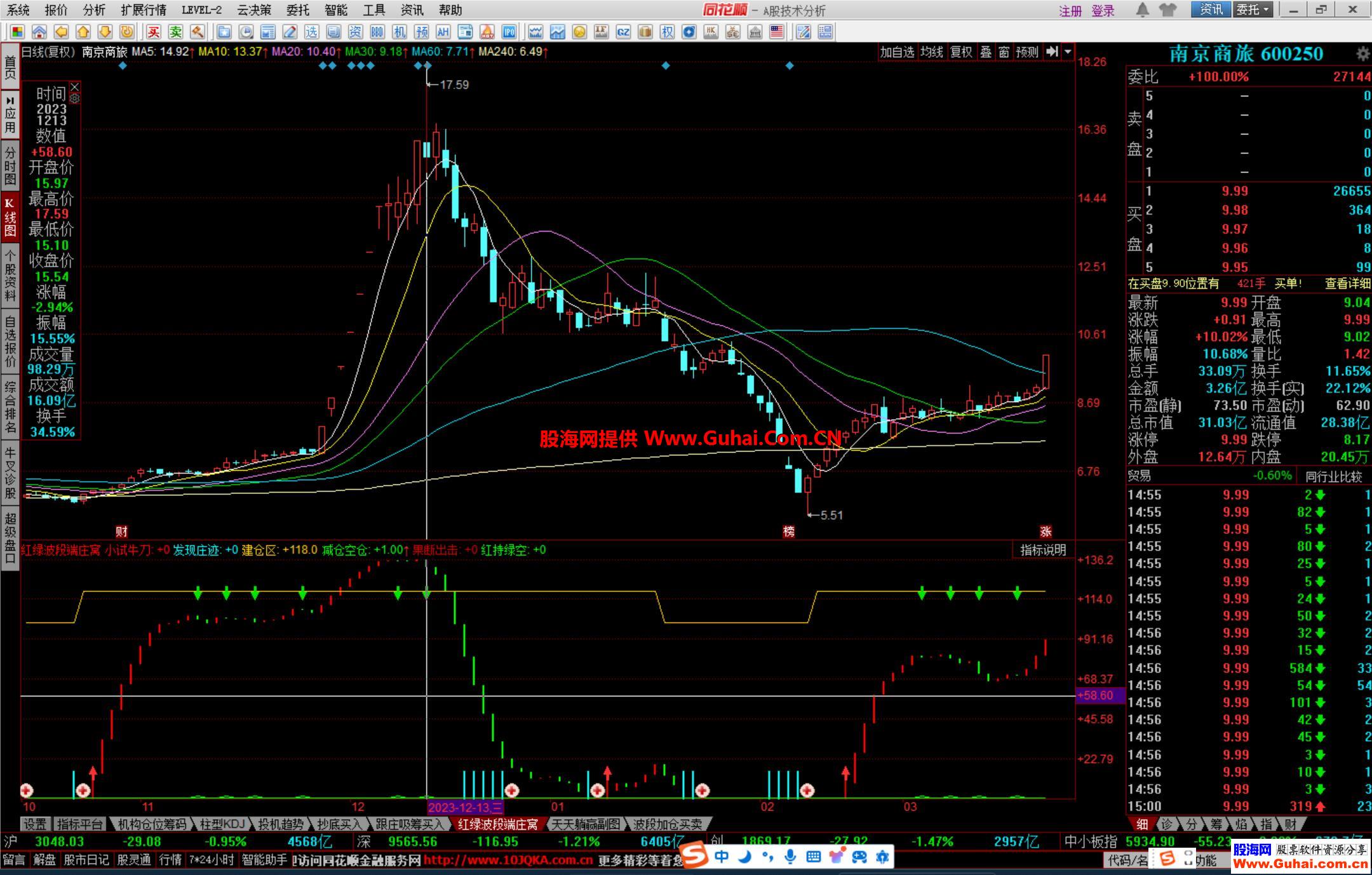The width and height of the screenshot is (1372, 875).
Task: Click the 10jqka.com.cn website link
Action: tap(508, 860)
